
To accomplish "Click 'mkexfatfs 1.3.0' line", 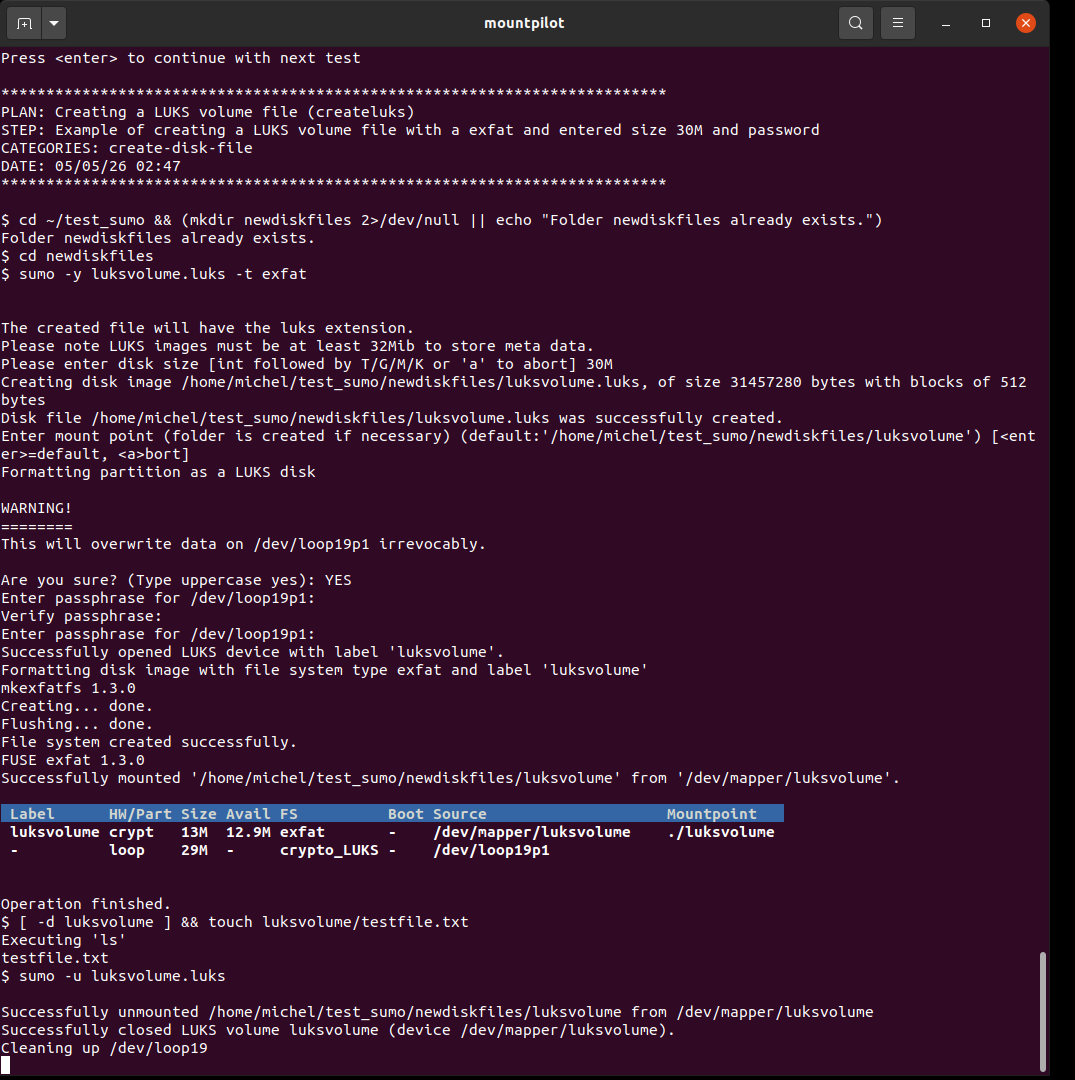I will point(68,688).
